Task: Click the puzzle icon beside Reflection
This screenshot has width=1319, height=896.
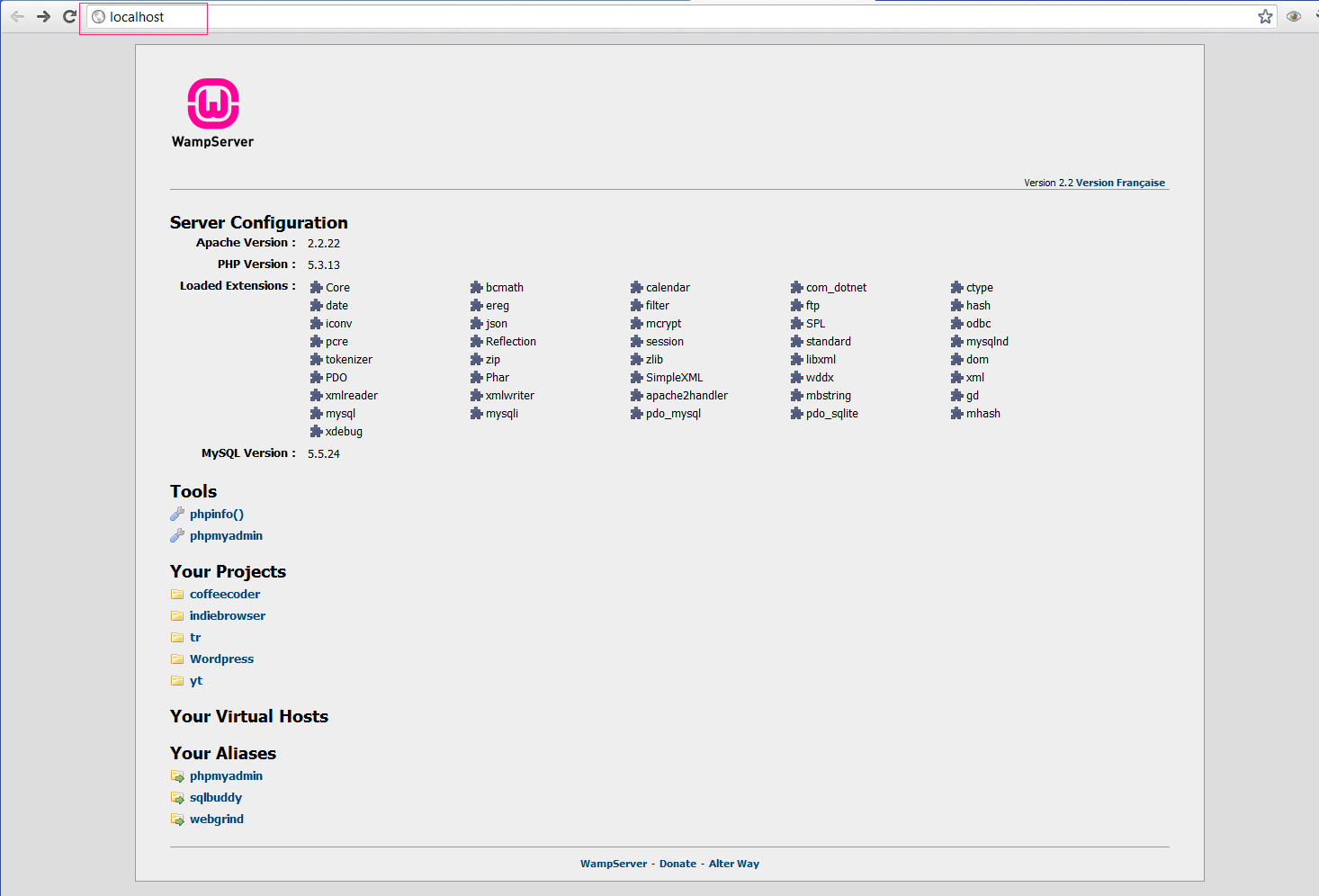Action: point(476,342)
